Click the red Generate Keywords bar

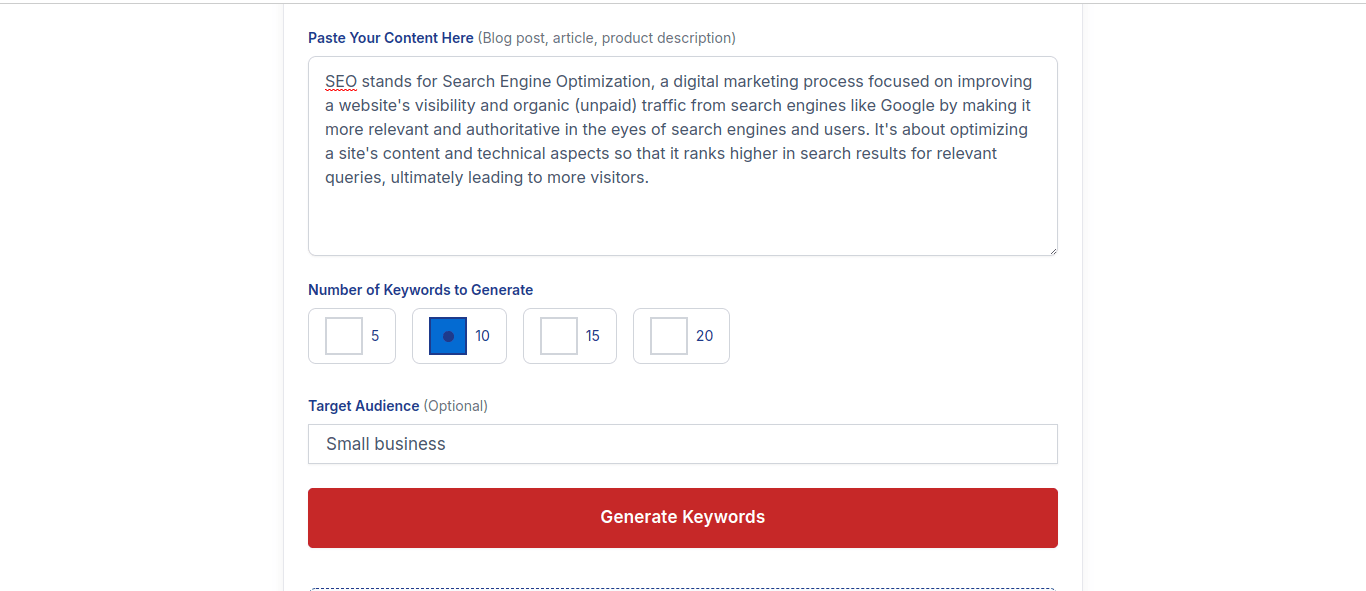click(683, 517)
